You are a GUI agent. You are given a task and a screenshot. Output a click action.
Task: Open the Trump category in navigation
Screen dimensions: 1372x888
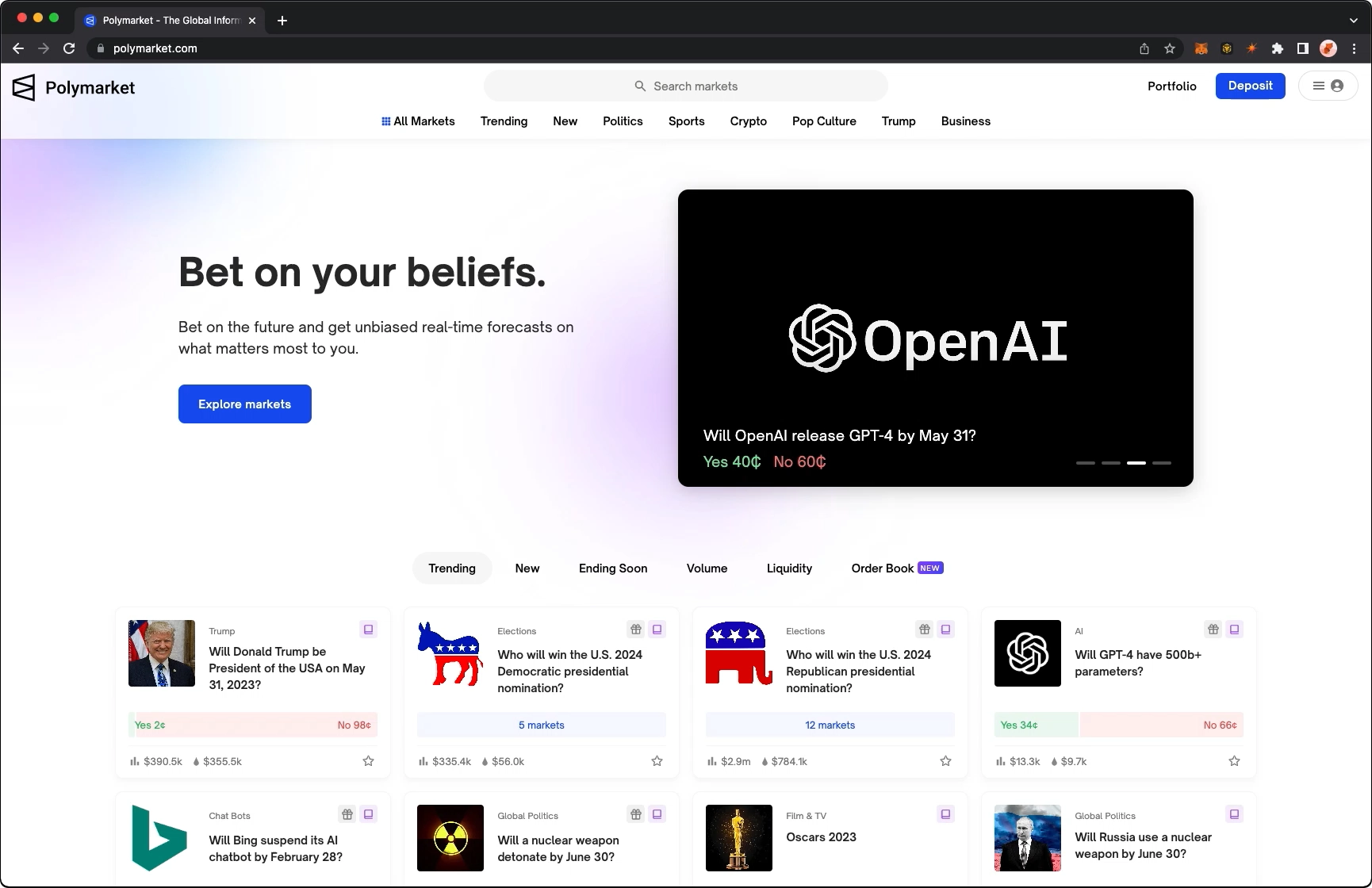[x=899, y=121]
